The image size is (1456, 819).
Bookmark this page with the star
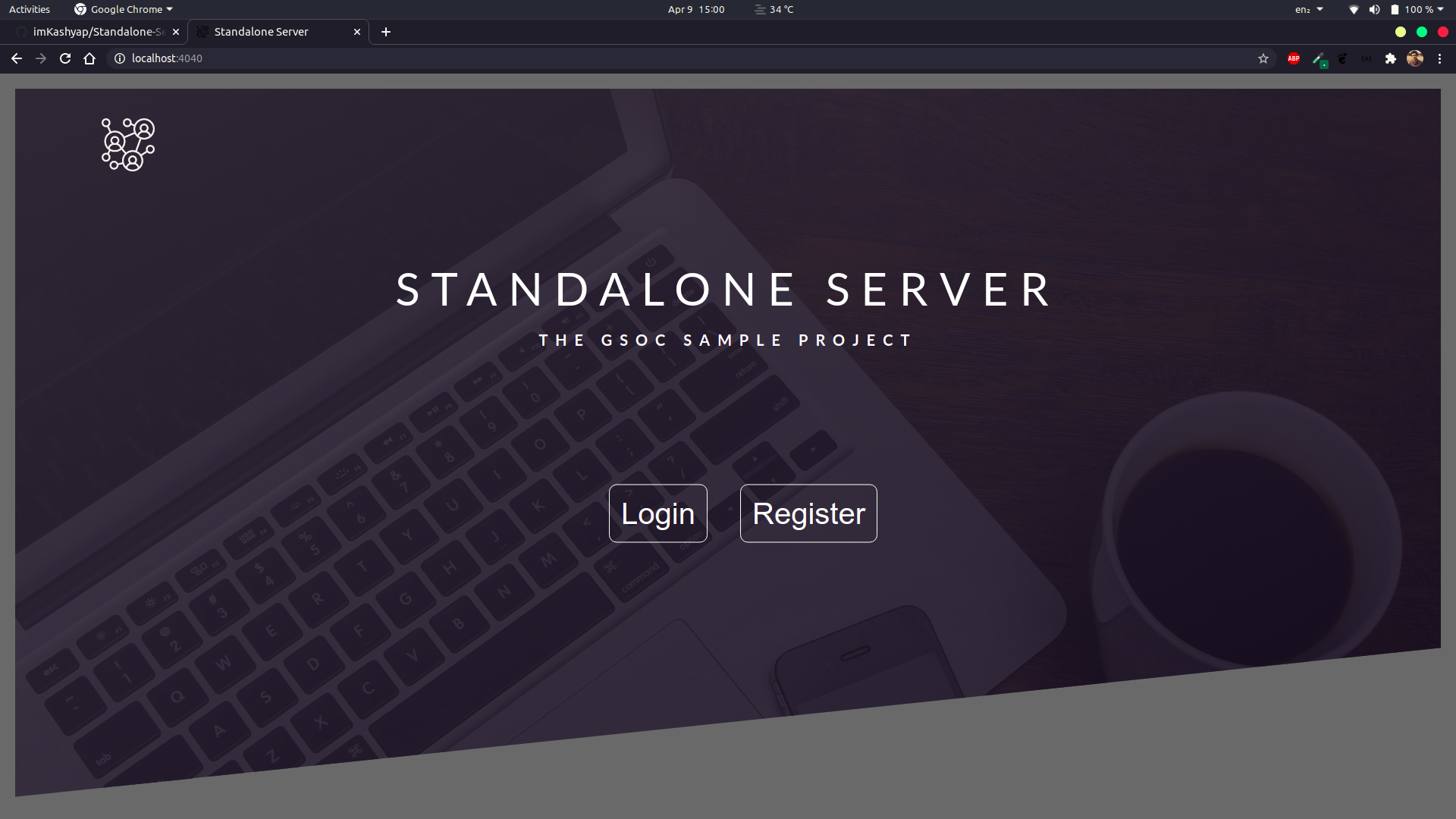tap(1263, 58)
